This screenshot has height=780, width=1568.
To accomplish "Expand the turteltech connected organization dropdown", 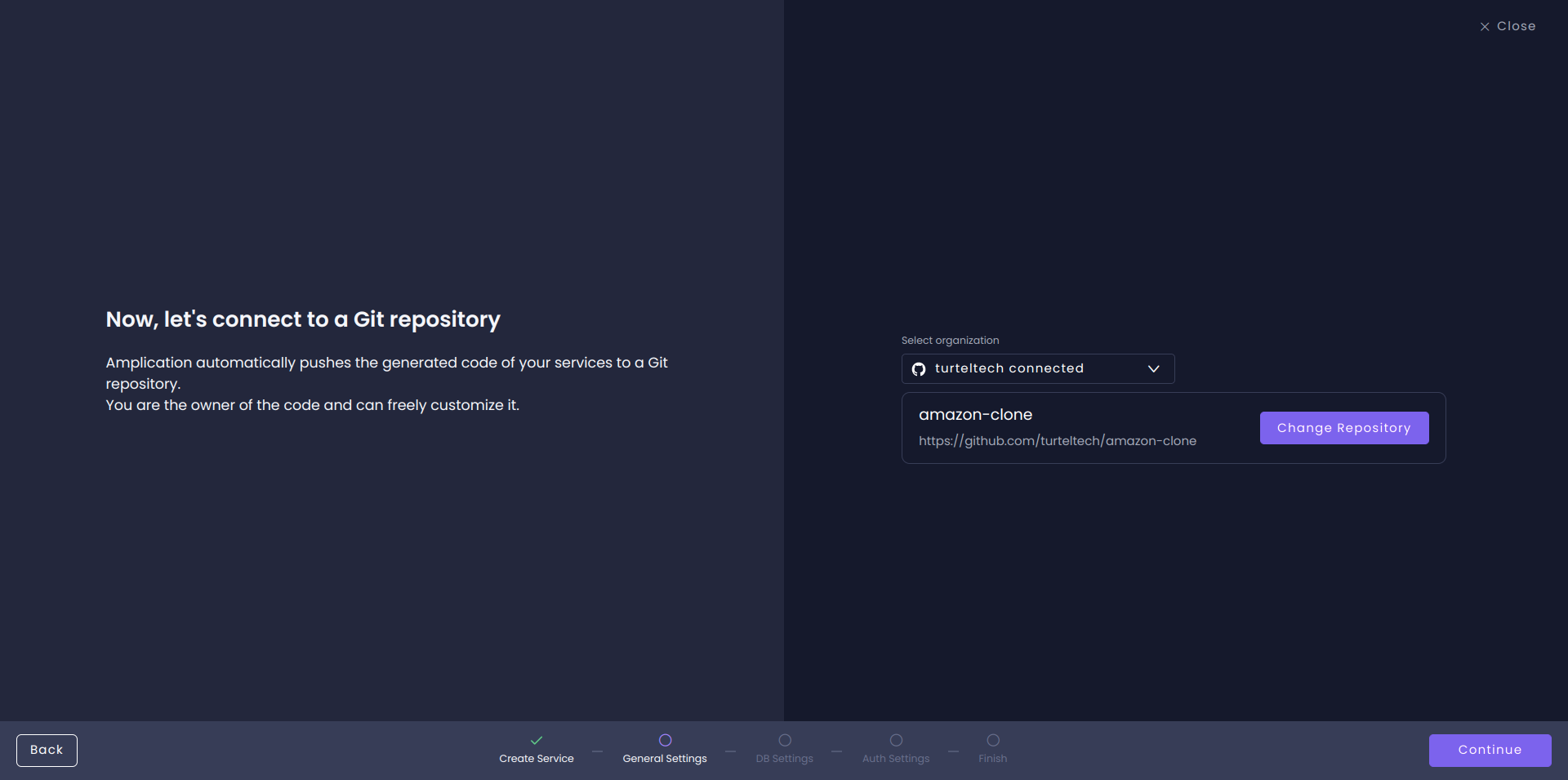I will click(1037, 368).
